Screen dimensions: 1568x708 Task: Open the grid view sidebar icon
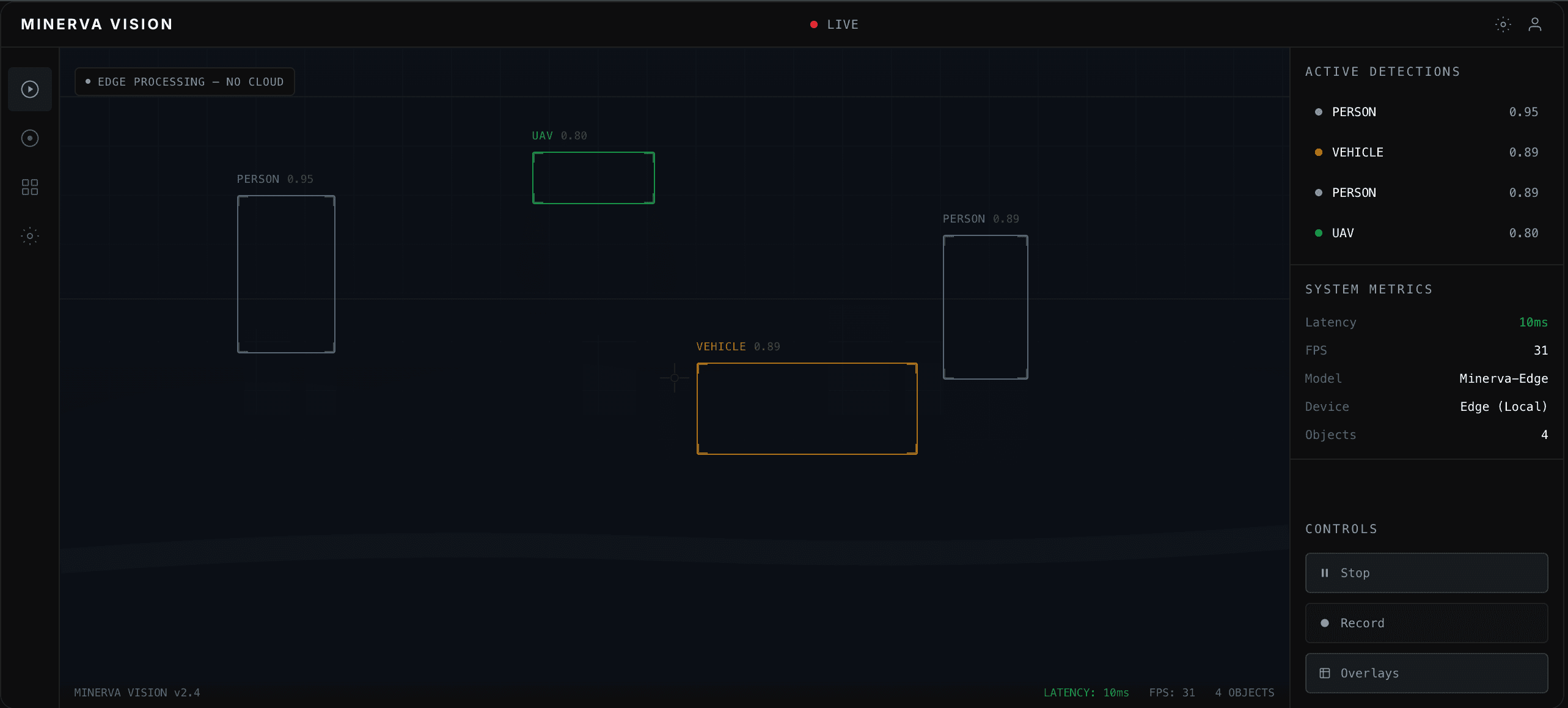[x=30, y=187]
